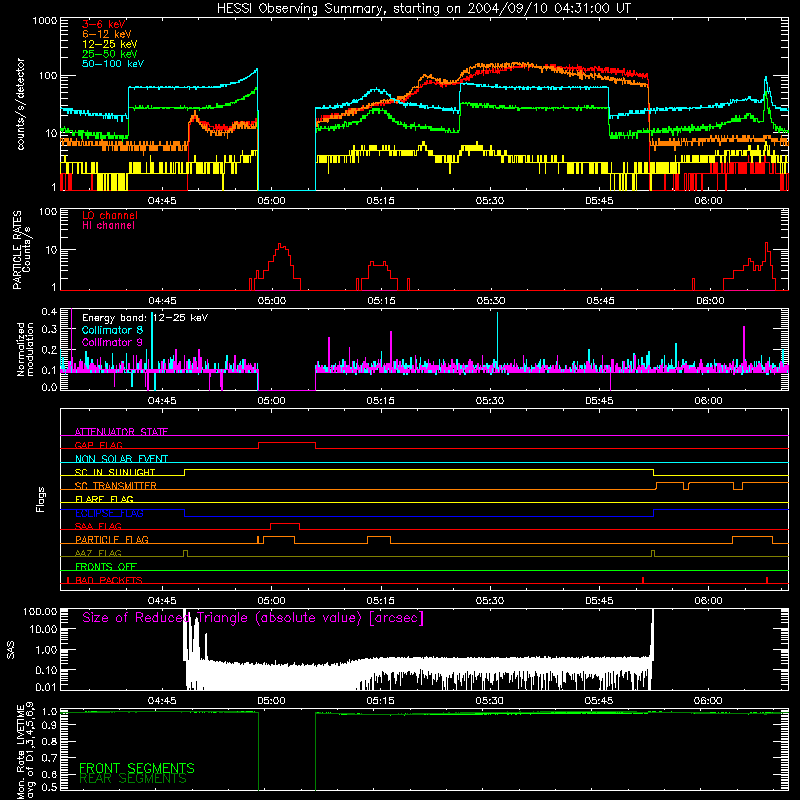Click the SAS axis label
800x800 pixels.
tap(11, 650)
